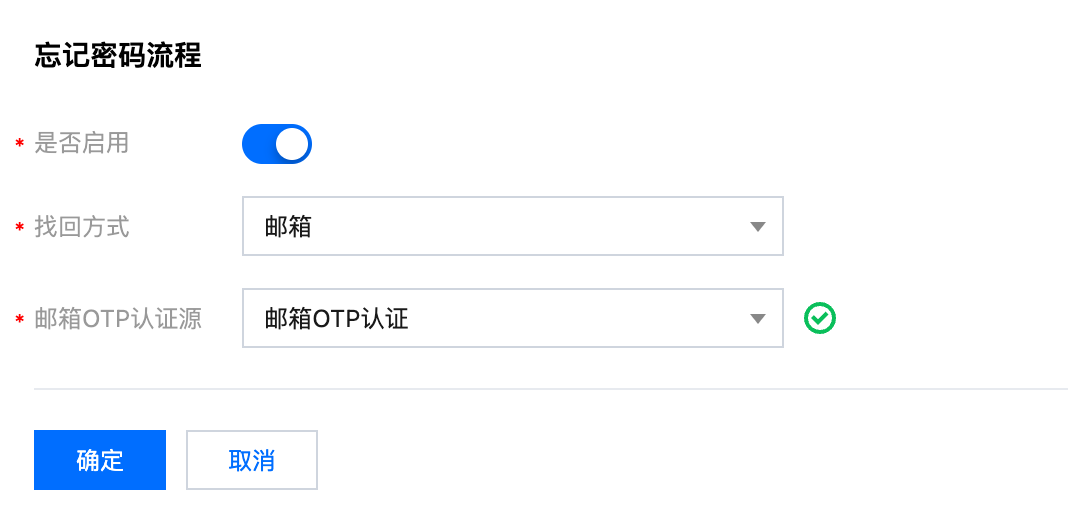
Task: Click the white knob of the enable switch
Action: coord(292,144)
